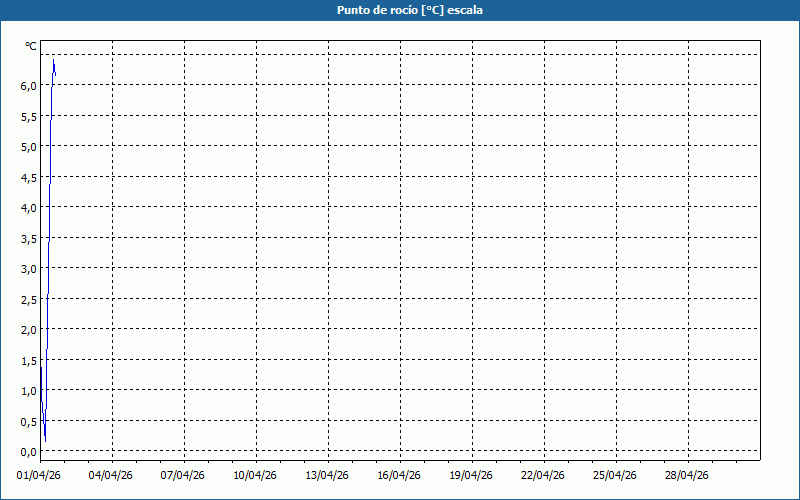The width and height of the screenshot is (800, 500).
Task: Click the 2,5 y-axis label
Action: click(x=29, y=299)
